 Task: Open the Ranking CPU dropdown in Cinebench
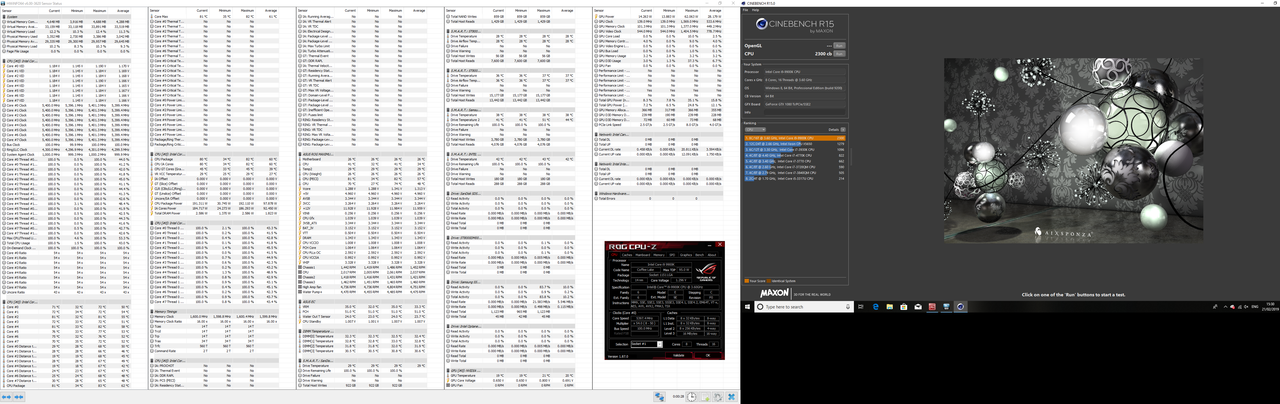(x=755, y=129)
